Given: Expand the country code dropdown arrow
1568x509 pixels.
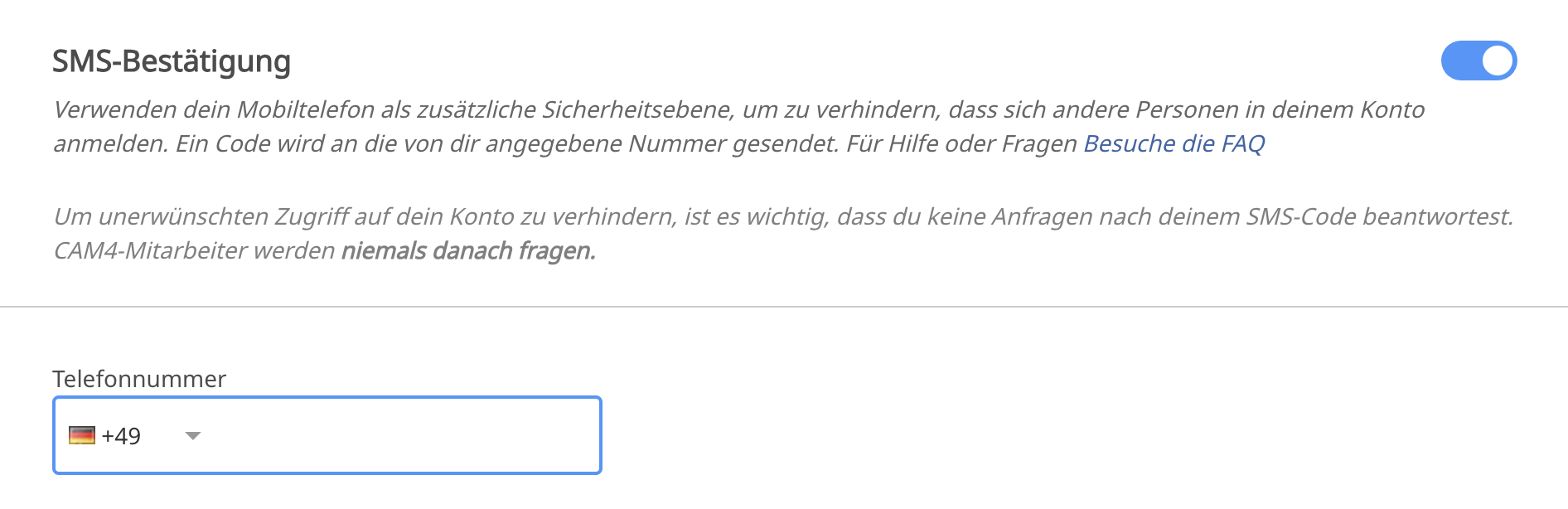Looking at the screenshot, I should pos(193,436).
